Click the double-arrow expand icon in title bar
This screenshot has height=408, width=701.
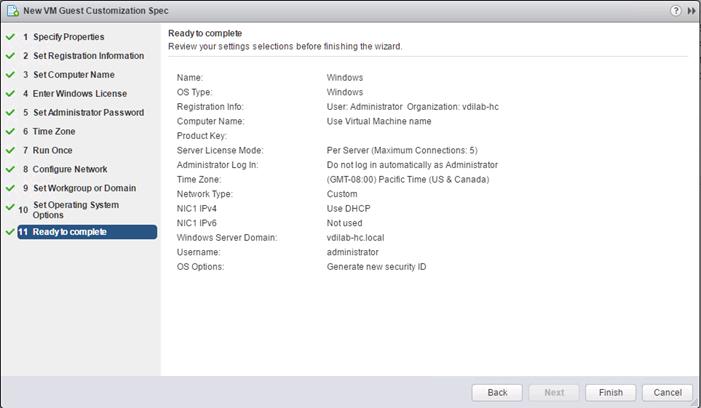691,11
